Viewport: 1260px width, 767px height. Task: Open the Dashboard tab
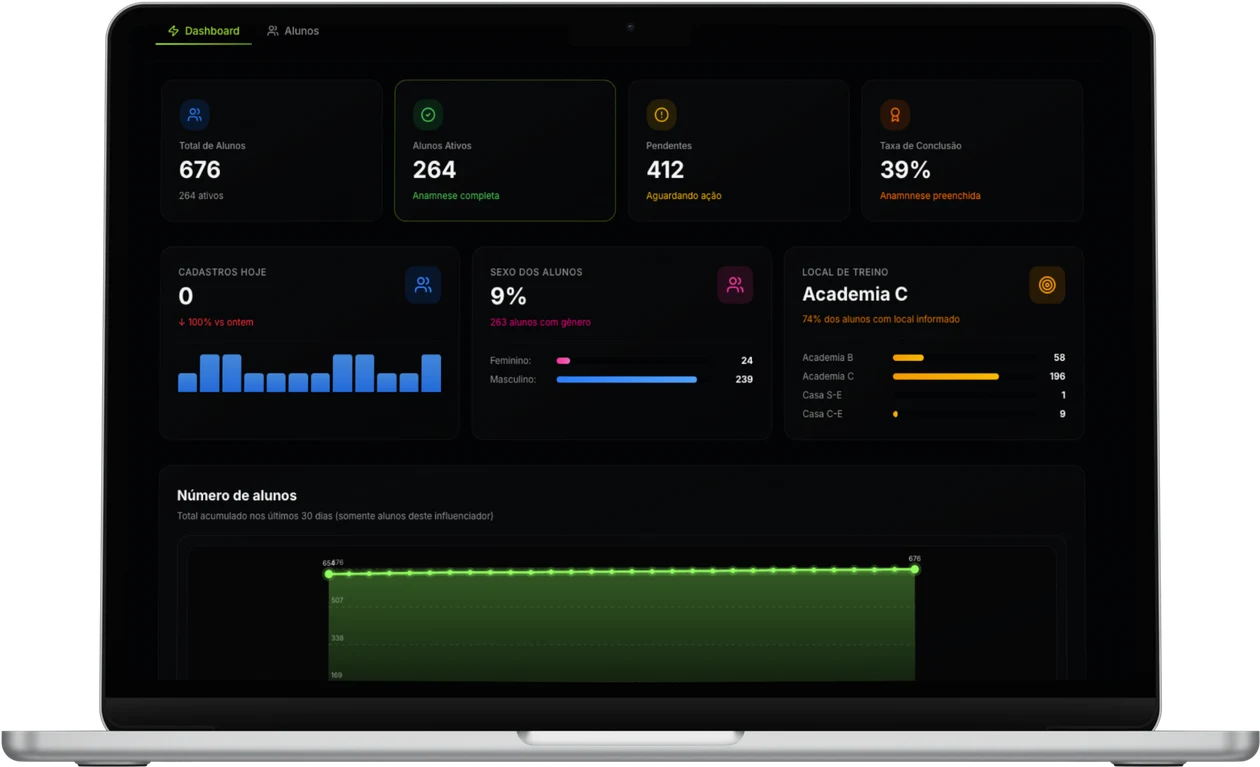tap(204, 31)
